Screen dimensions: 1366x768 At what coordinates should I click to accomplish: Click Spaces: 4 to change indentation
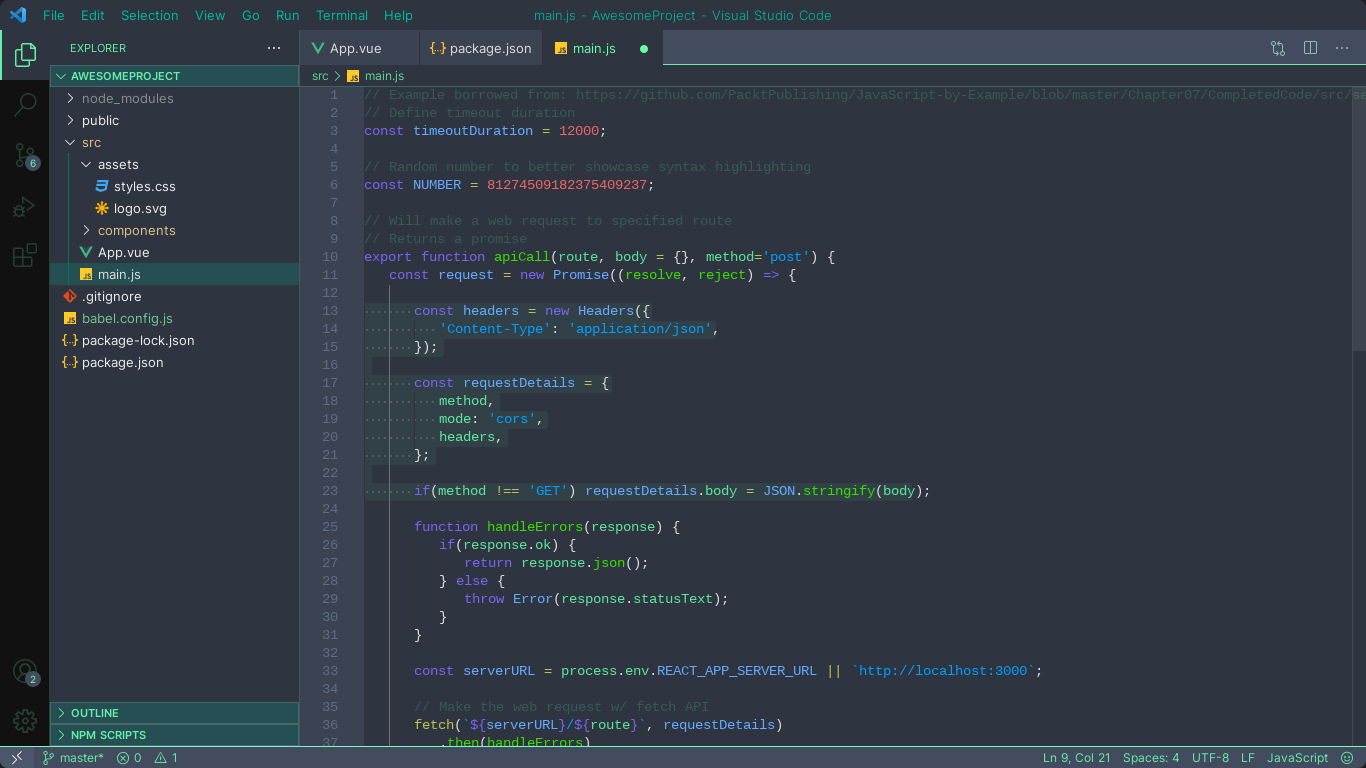pyautogui.click(x=1151, y=757)
